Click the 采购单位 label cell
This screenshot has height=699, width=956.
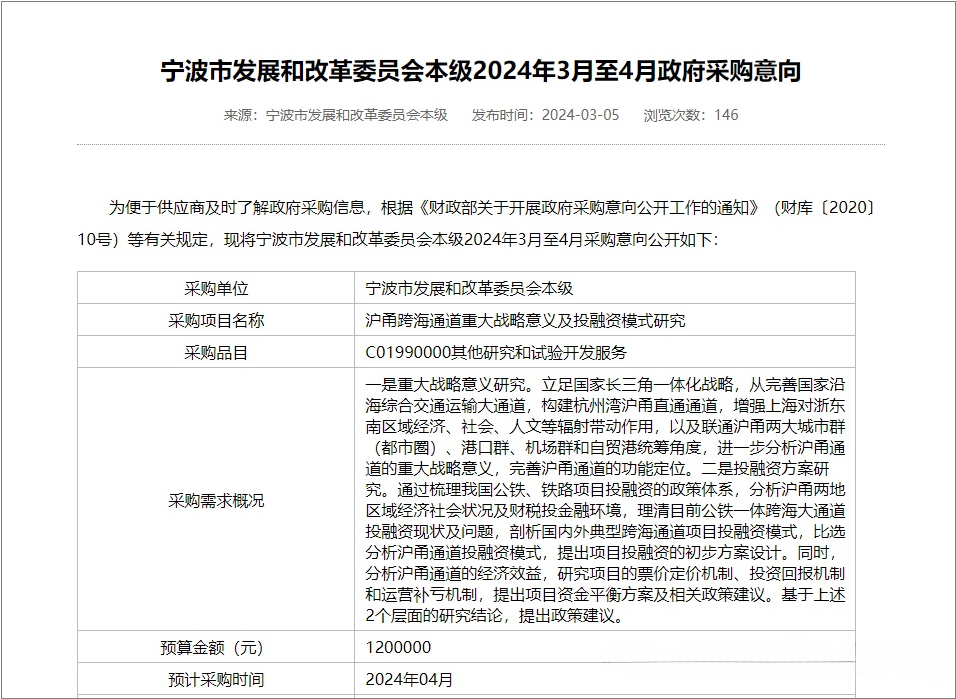tap(216, 288)
